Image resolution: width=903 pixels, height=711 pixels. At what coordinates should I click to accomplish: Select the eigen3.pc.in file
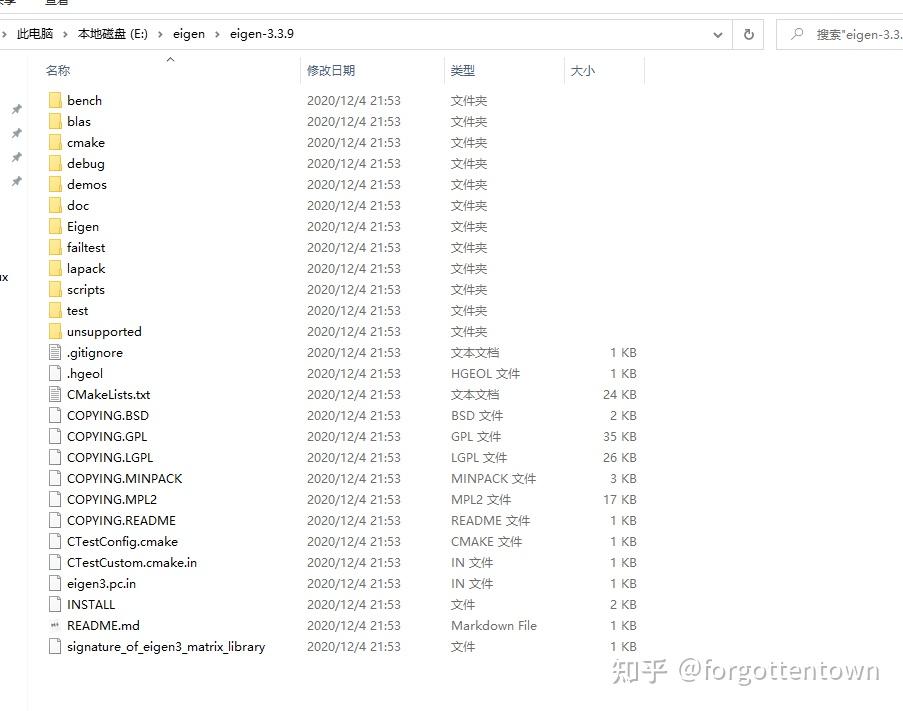click(102, 583)
